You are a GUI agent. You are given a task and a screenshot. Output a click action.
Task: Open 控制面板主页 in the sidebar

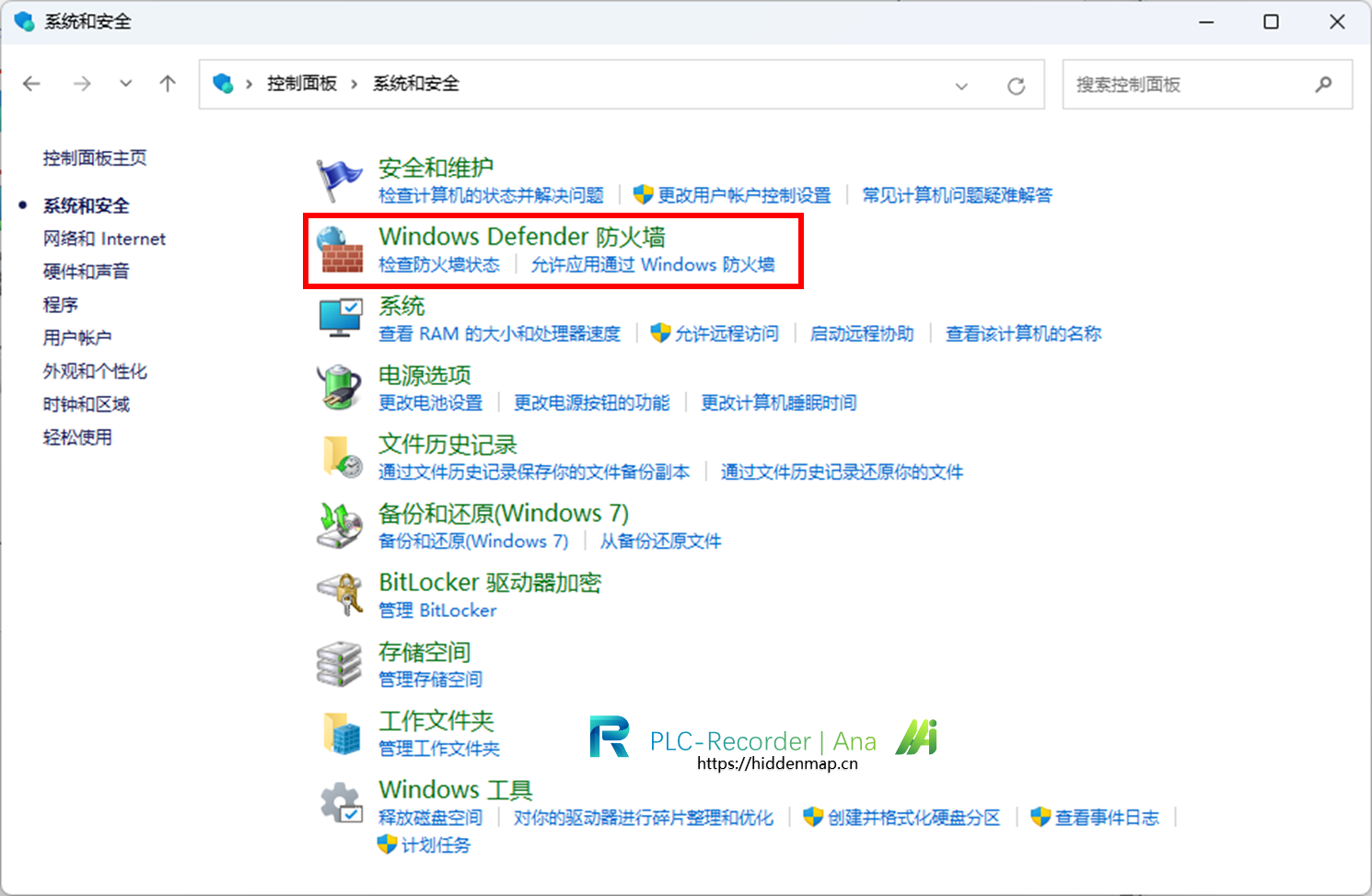coord(95,157)
